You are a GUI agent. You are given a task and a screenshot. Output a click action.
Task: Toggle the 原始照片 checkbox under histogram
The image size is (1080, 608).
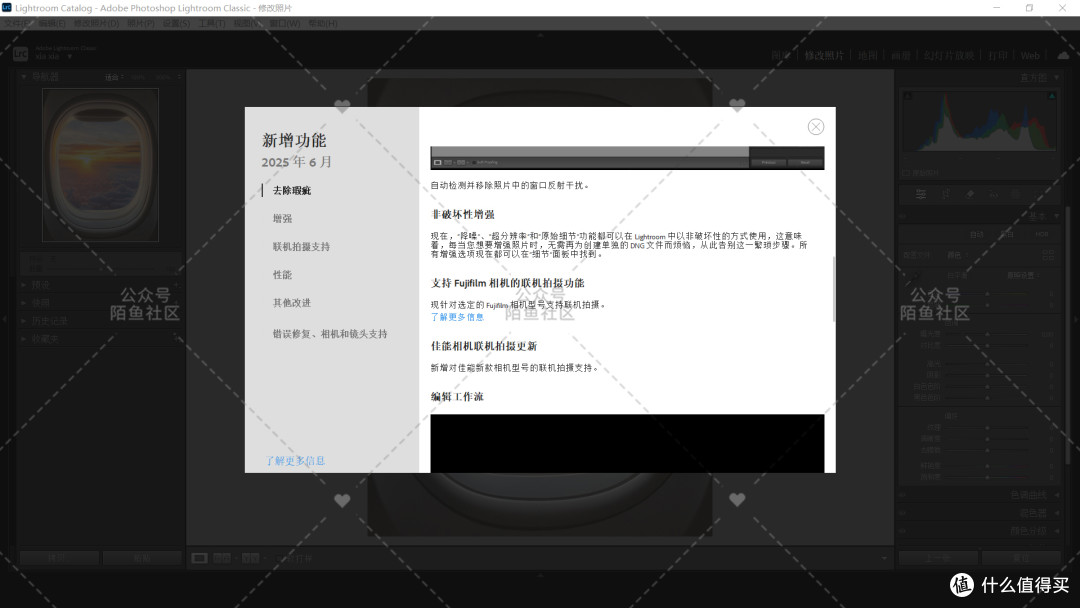pos(906,173)
